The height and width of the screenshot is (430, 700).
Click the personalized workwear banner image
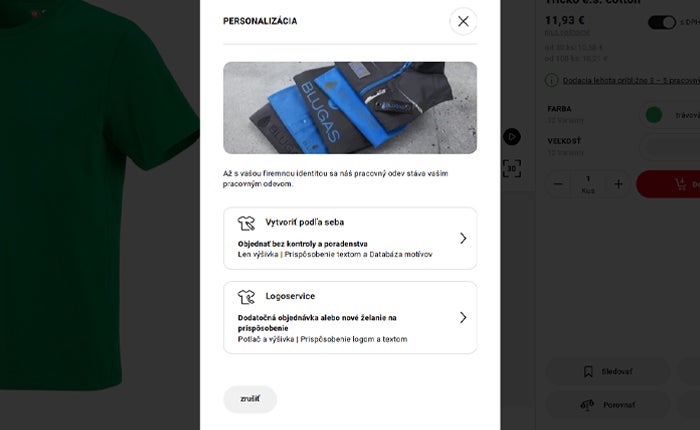point(350,108)
